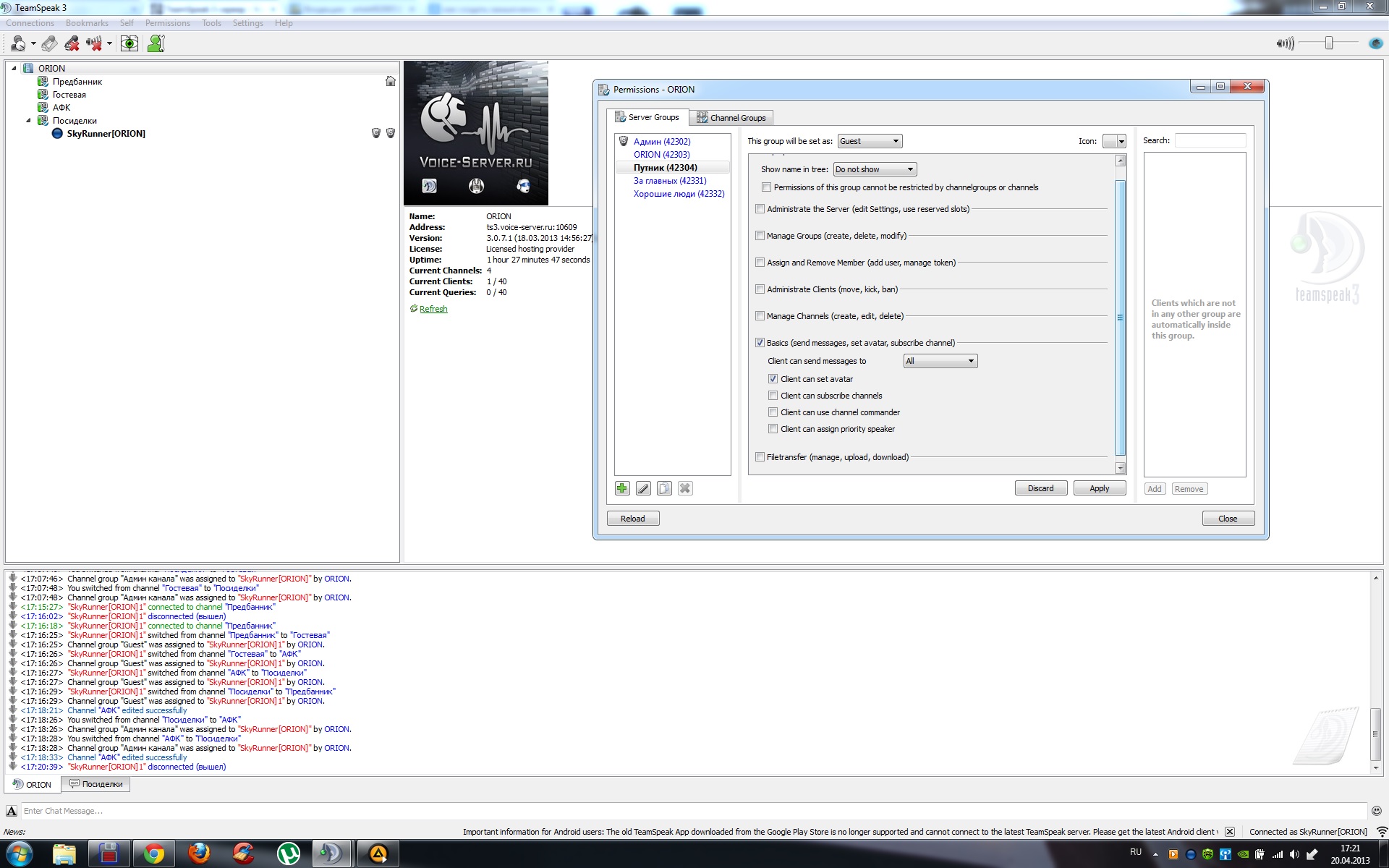Click the Discard button
The image size is (1389, 868).
click(1040, 488)
